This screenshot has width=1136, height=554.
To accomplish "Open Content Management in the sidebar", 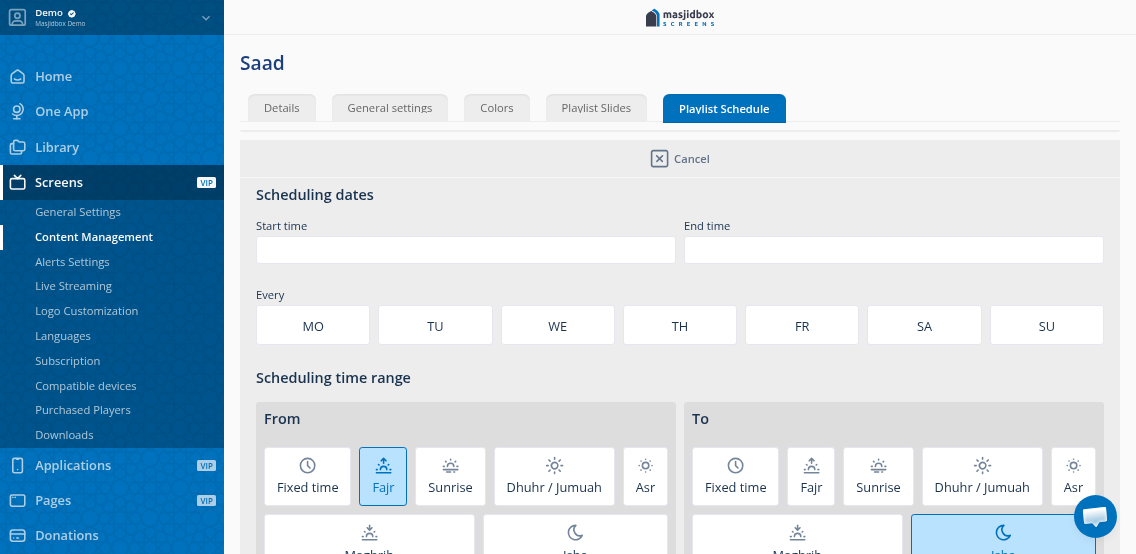I will point(94,237).
